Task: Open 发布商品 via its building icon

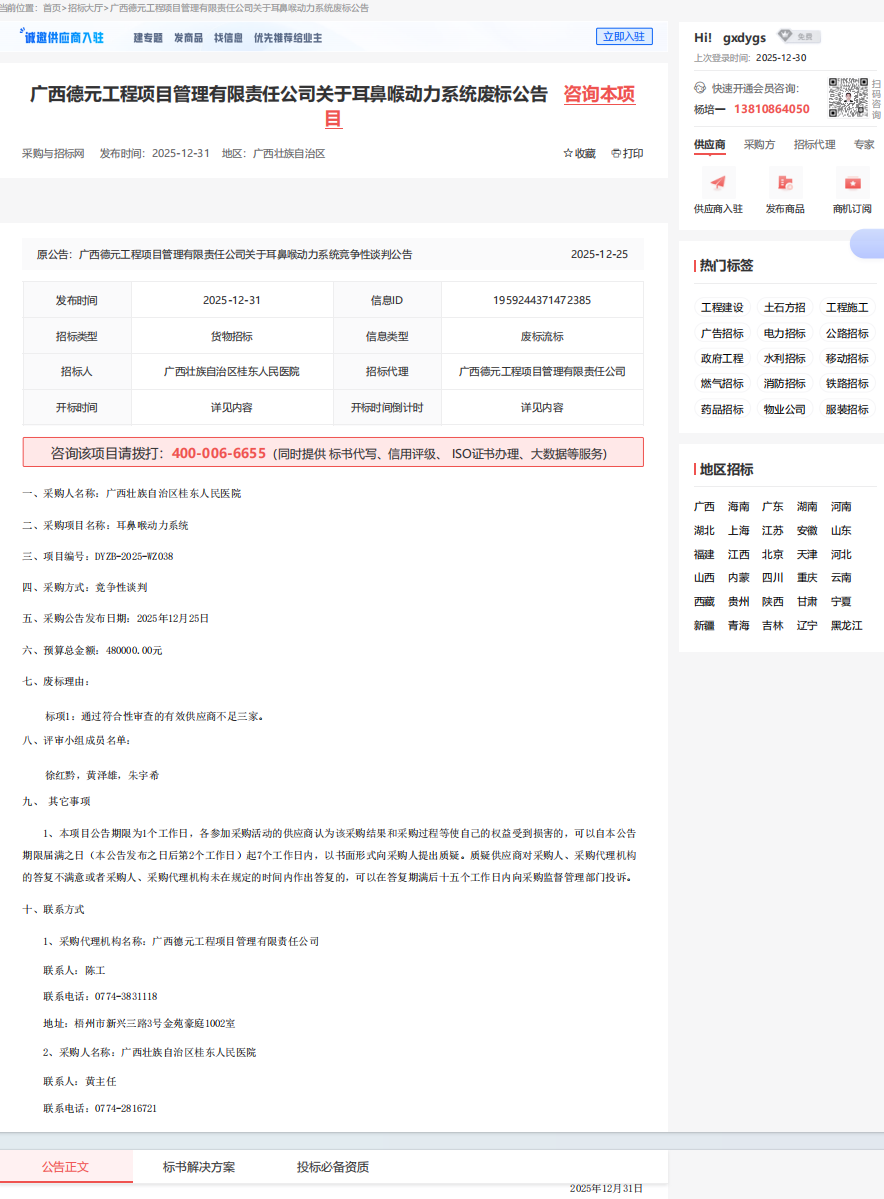Action: pyautogui.click(x=785, y=181)
